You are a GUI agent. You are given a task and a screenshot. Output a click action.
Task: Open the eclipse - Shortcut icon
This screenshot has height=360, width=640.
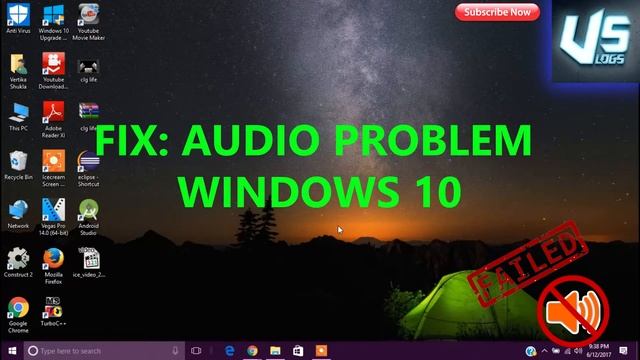(x=89, y=168)
